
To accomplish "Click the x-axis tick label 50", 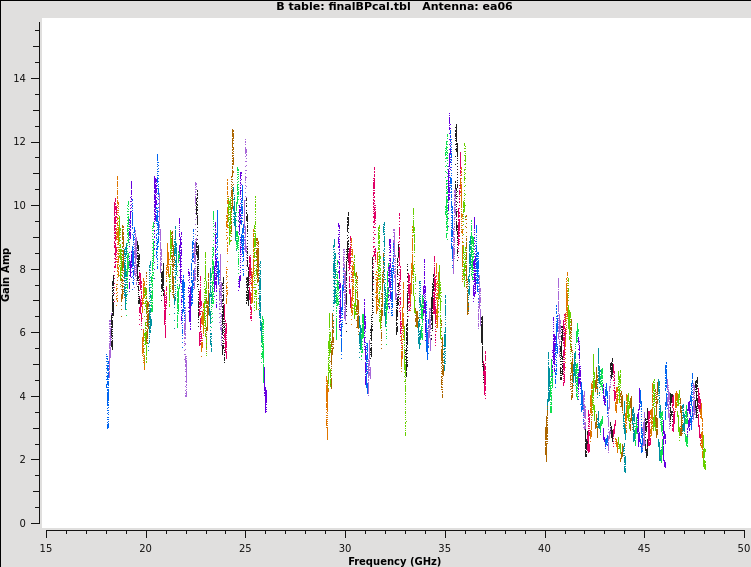I will click(x=743, y=548).
